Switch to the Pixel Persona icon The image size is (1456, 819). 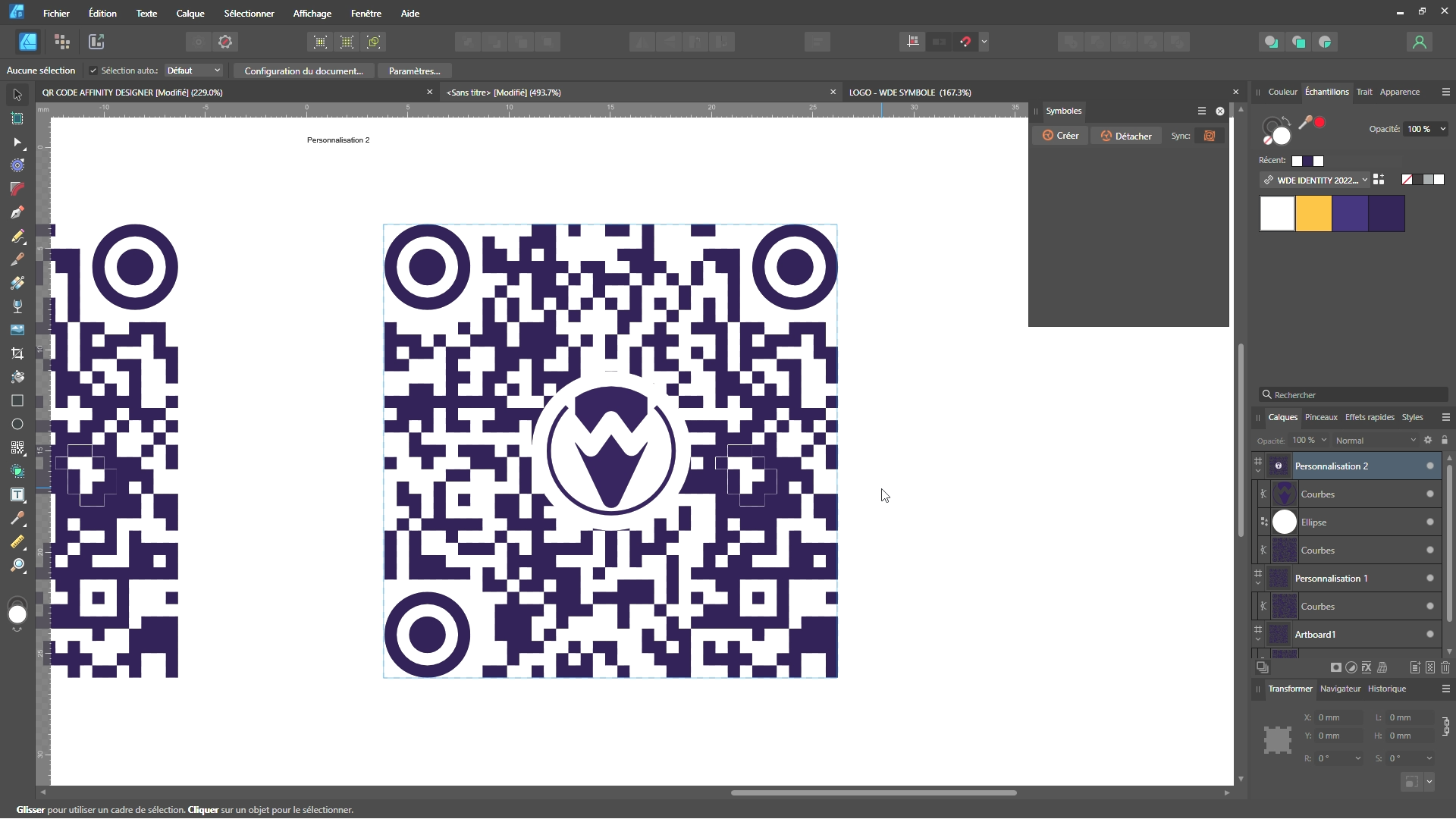point(62,42)
